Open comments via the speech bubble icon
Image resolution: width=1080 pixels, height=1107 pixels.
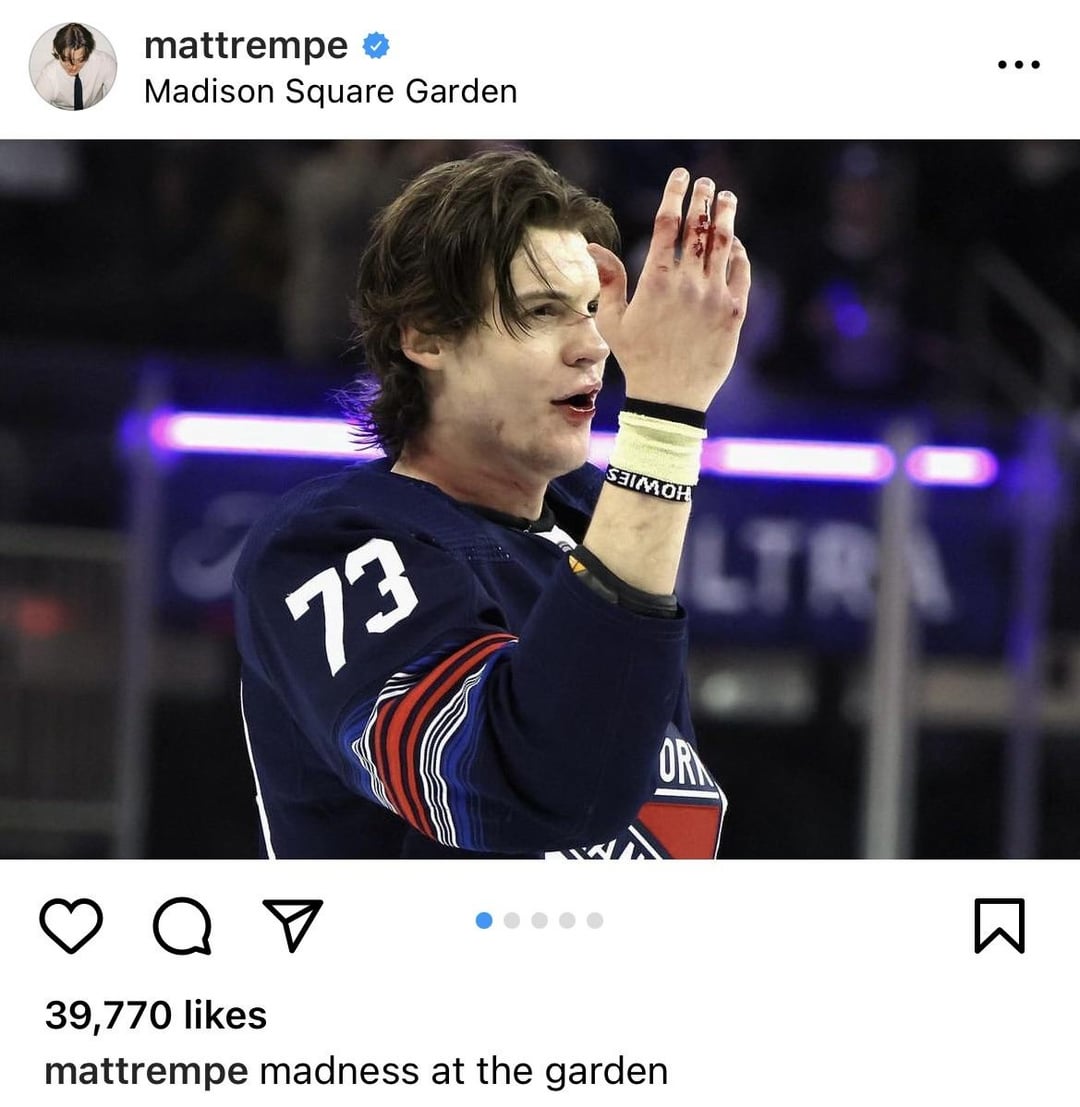182,926
